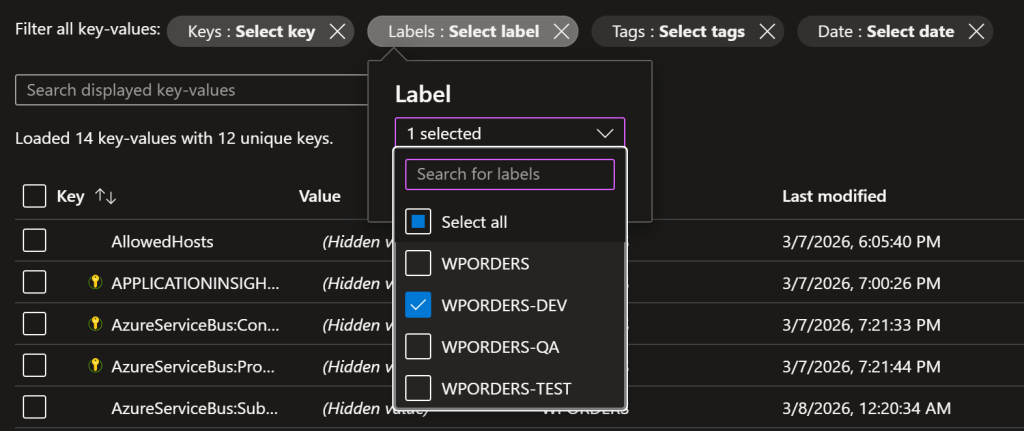Click the 3/8/2026, 12:20:34 AM timestamp
The image size is (1024, 431).
[x=867, y=409]
